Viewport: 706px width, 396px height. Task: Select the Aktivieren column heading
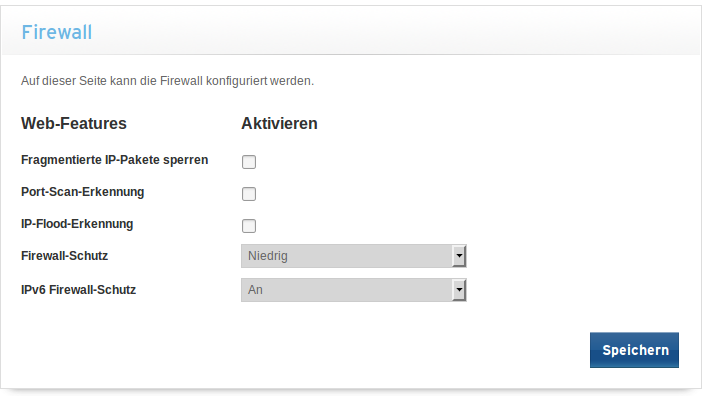[x=279, y=123]
